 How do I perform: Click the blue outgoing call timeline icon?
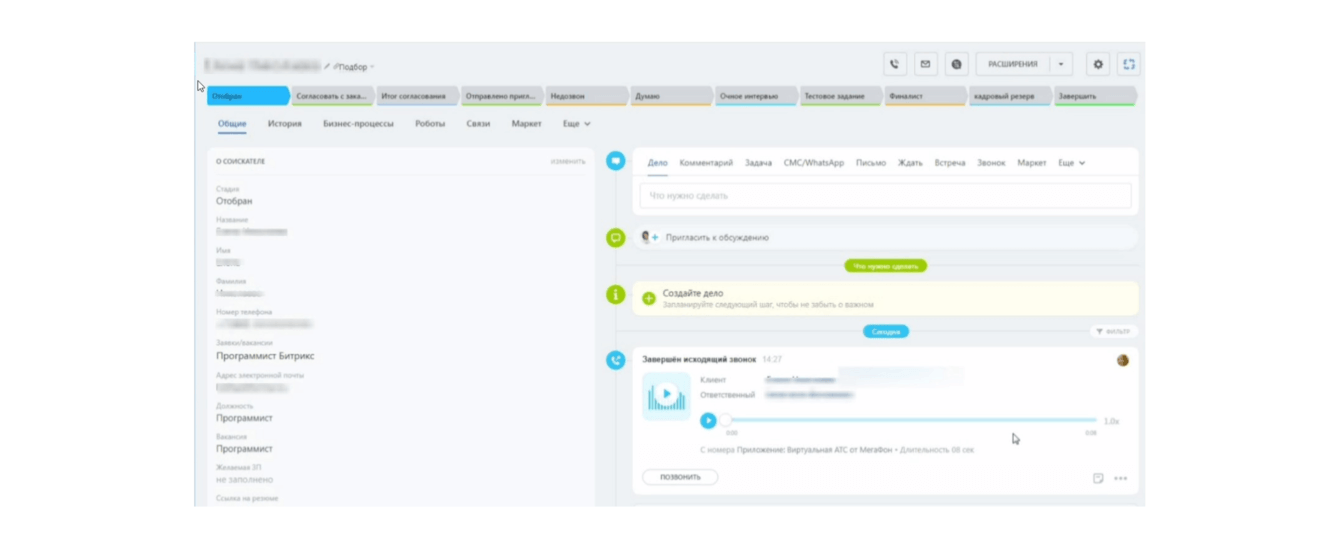616,360
